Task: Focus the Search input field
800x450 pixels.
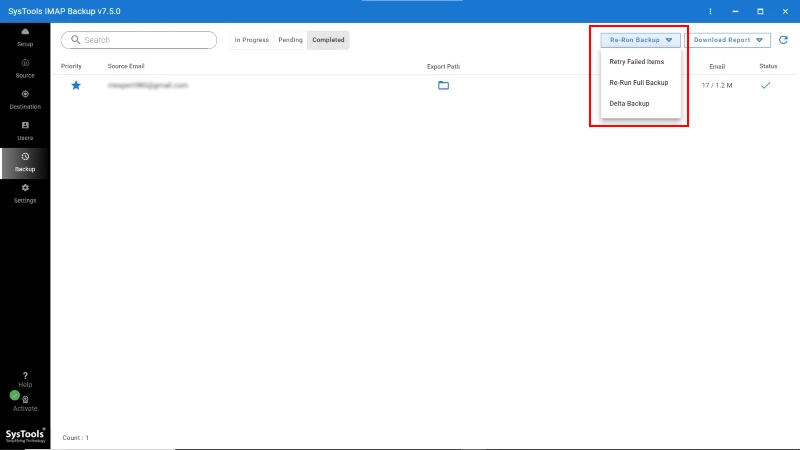Action: [139, 40]
